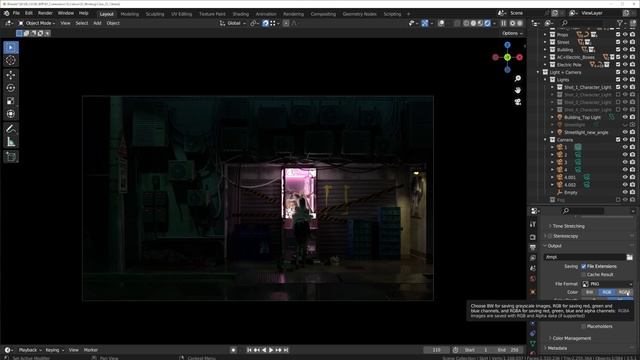
Task: Open the File menu
Action: point(16,13)
